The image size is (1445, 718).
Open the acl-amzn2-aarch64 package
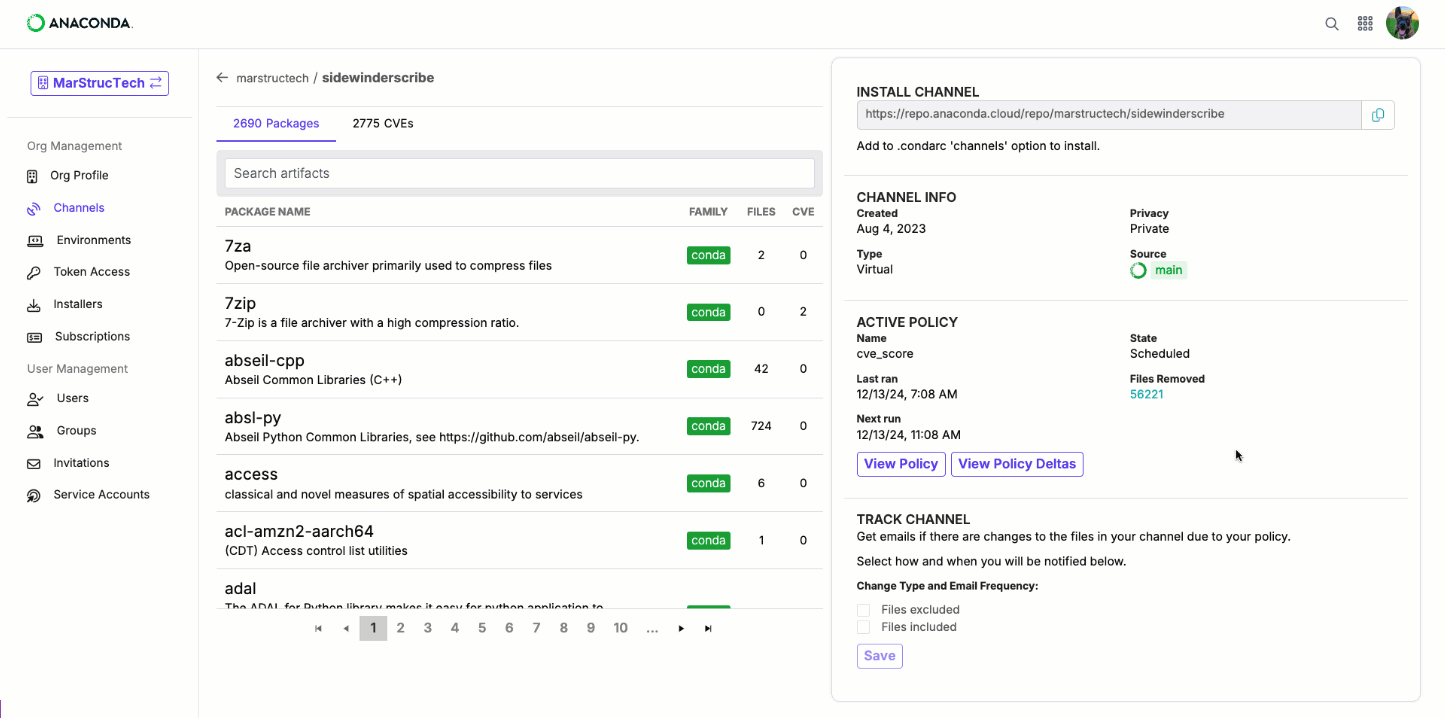tap(299, 531)
